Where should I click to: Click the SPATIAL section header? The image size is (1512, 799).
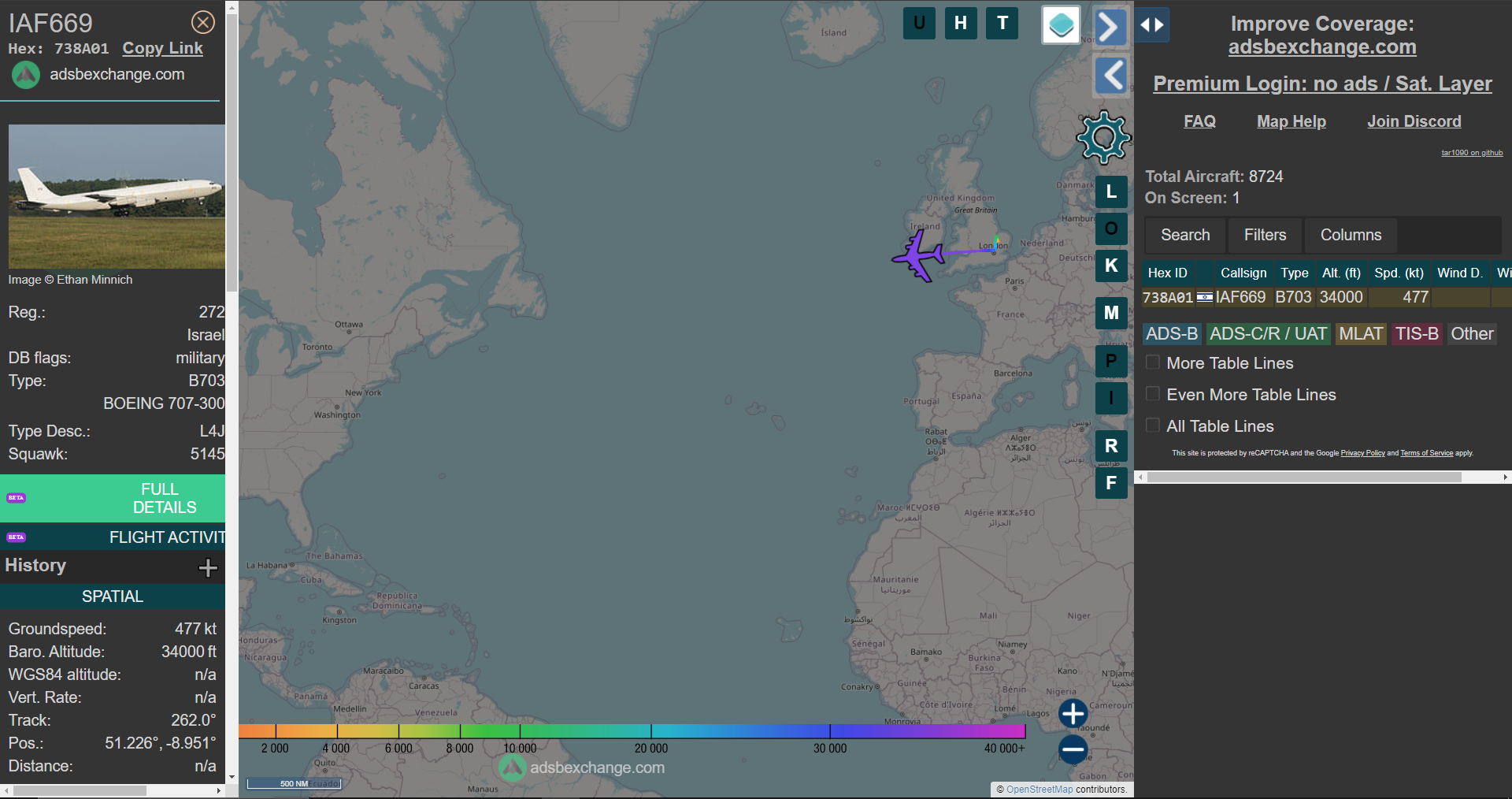113,596
